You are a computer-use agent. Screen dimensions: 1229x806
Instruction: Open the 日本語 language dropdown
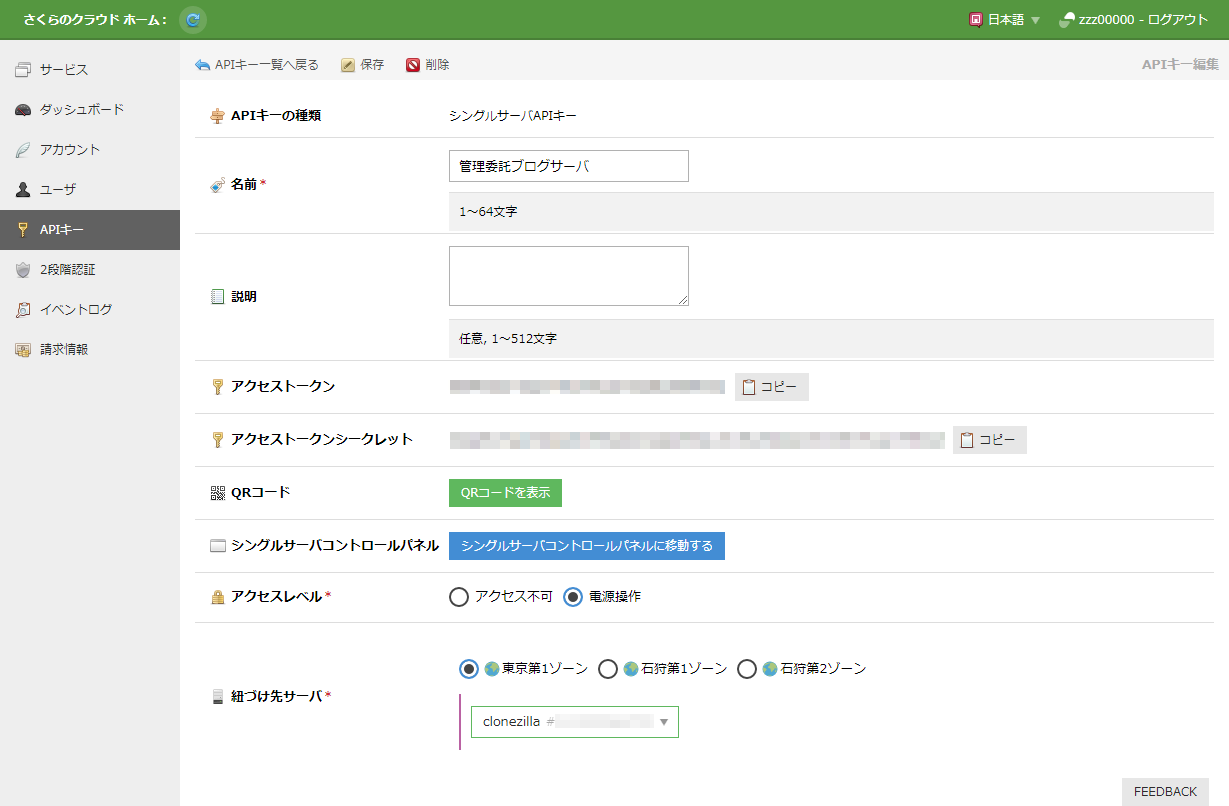coord(1005,20)
